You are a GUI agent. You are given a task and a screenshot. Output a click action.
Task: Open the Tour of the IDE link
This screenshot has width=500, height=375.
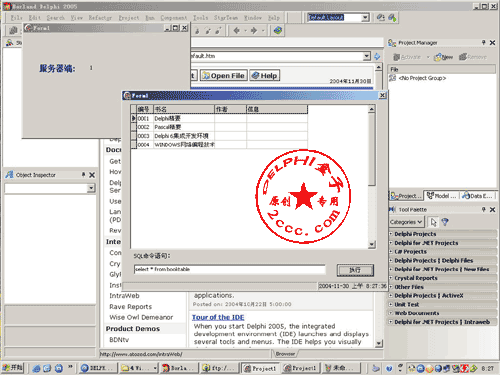[218, 317]
